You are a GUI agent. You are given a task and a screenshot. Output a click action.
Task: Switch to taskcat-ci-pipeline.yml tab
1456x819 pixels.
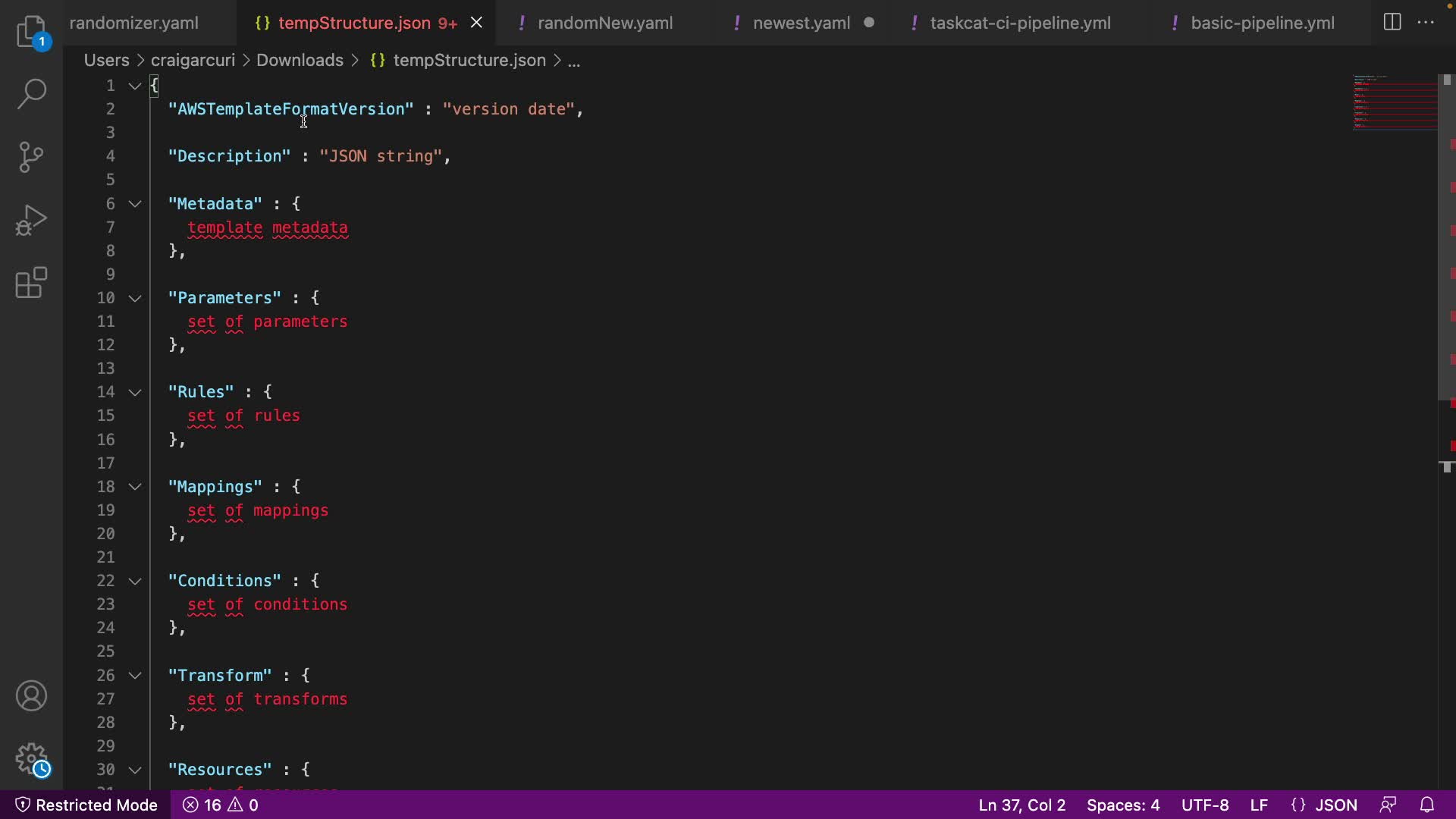coord(1020,23)
